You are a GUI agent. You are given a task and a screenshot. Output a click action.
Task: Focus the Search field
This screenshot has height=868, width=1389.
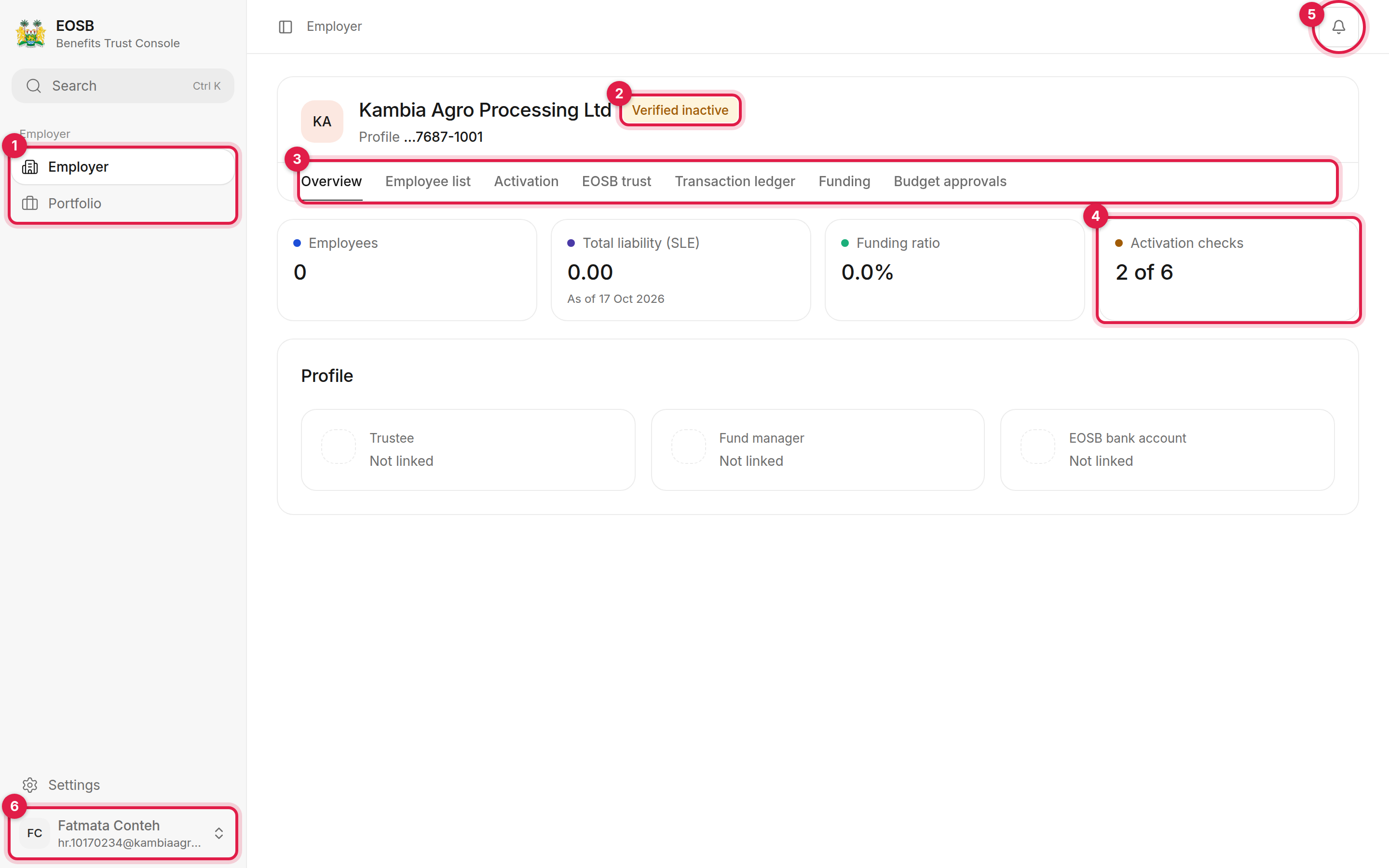pyautogui.click(x=123, y=86)
